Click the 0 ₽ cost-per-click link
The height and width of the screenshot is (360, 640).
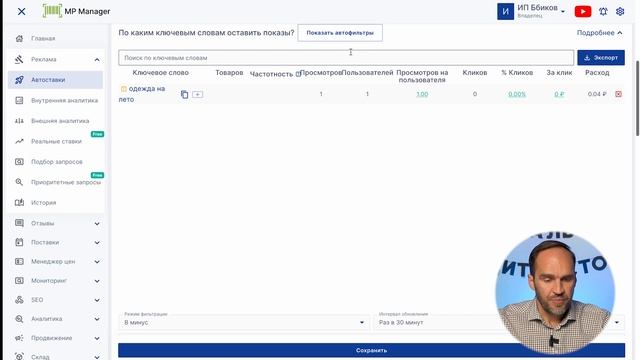[559, 94]
